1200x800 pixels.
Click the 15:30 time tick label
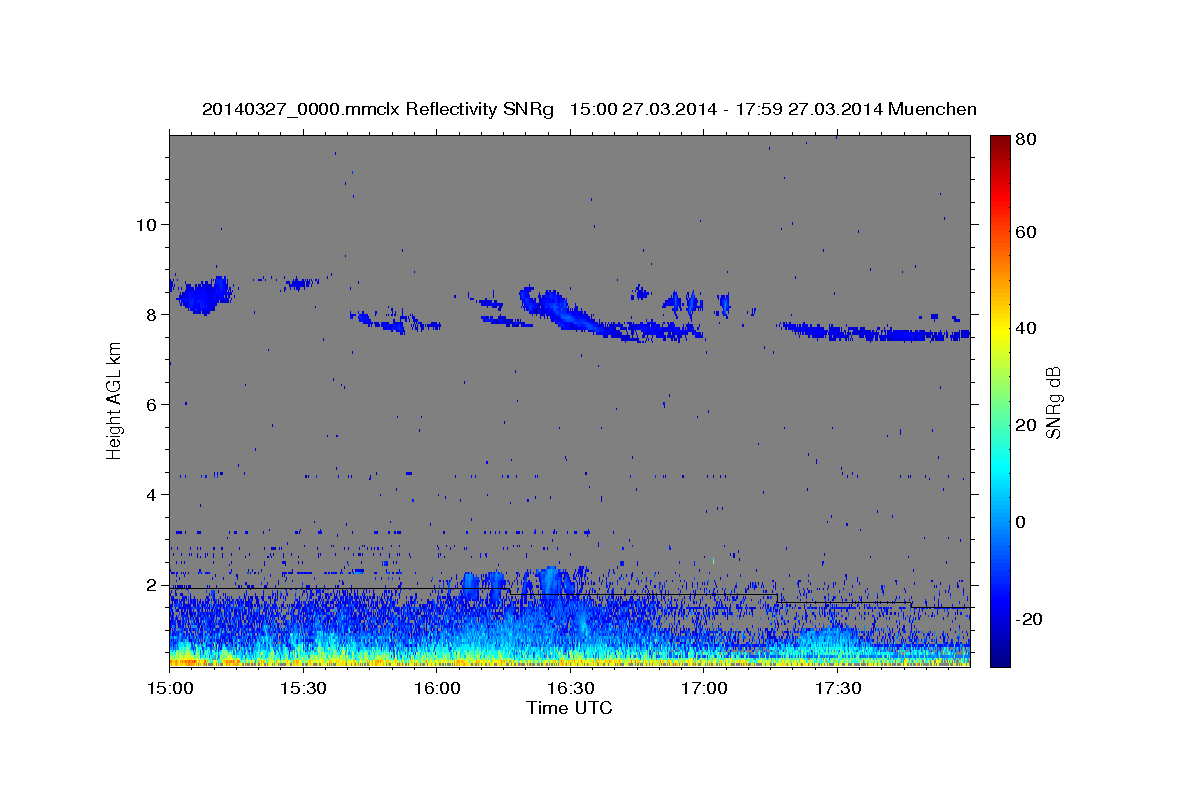[303, 689]
